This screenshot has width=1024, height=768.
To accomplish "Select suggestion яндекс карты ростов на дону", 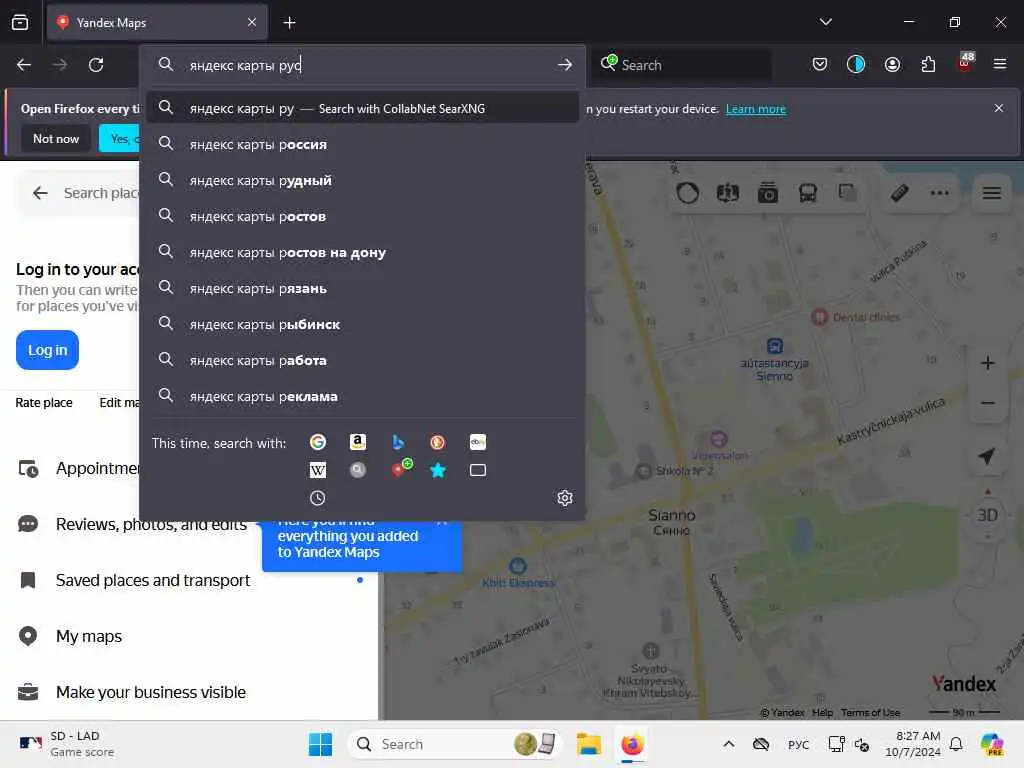I will pyautogui.click(x=362, y=252).
